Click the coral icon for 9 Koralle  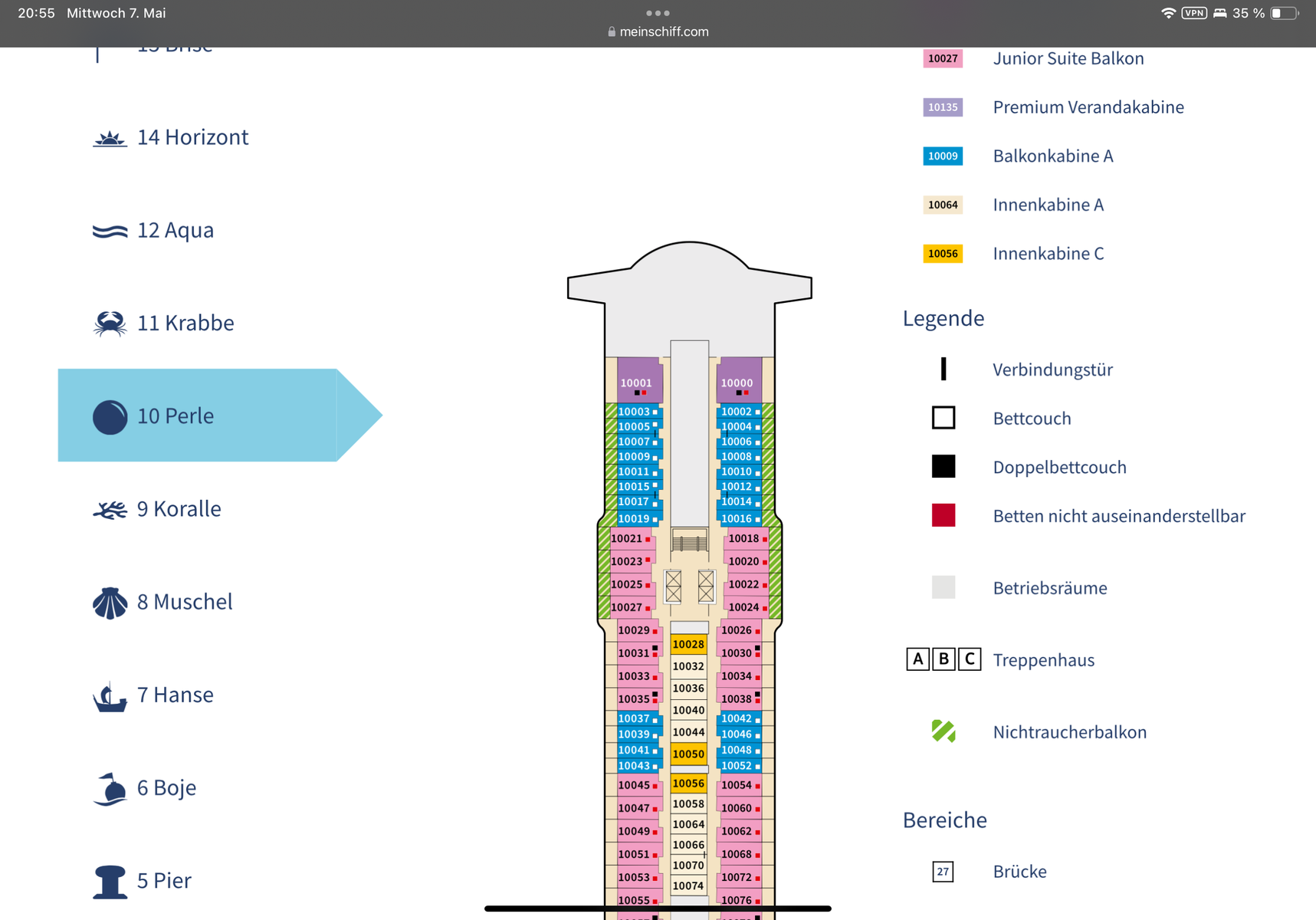pos(110,510)
